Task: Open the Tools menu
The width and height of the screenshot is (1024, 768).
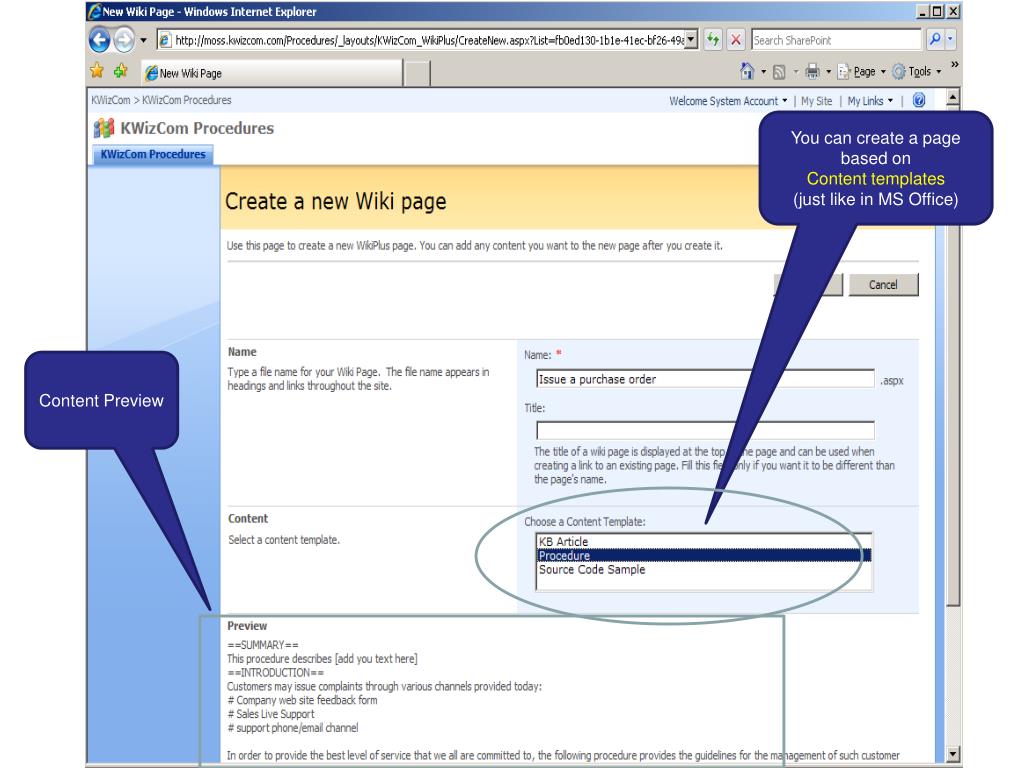Action: (917, 71)
